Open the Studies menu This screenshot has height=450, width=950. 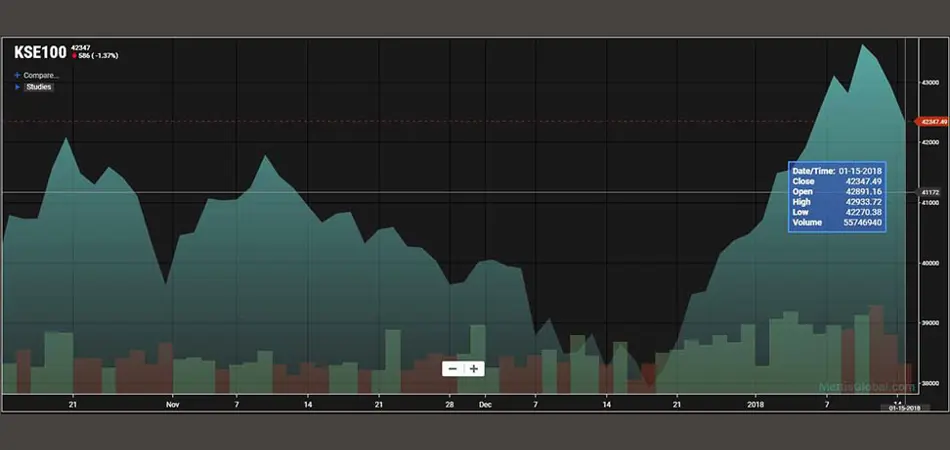[39, 87]
